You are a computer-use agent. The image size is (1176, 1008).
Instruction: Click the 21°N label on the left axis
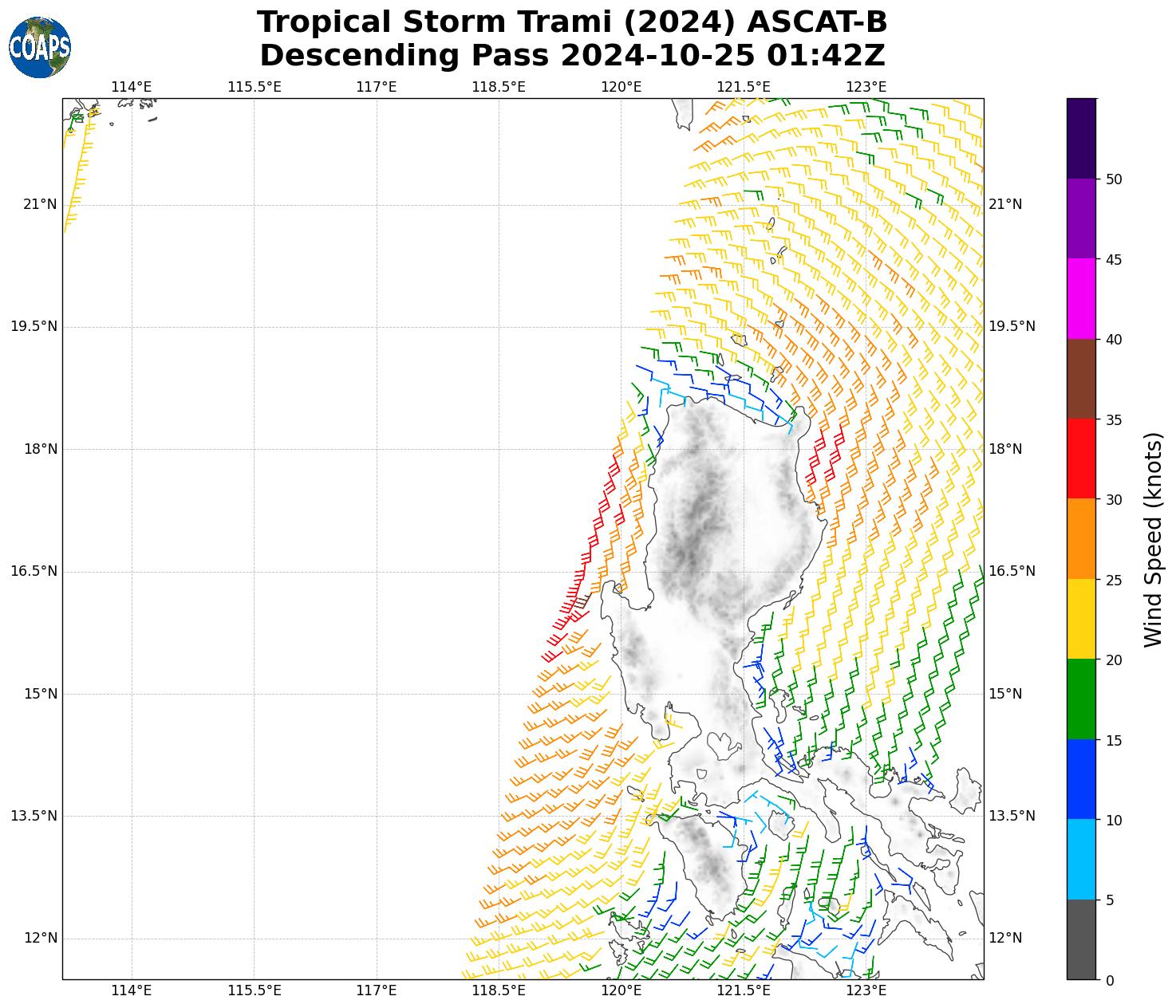point(40,204)
